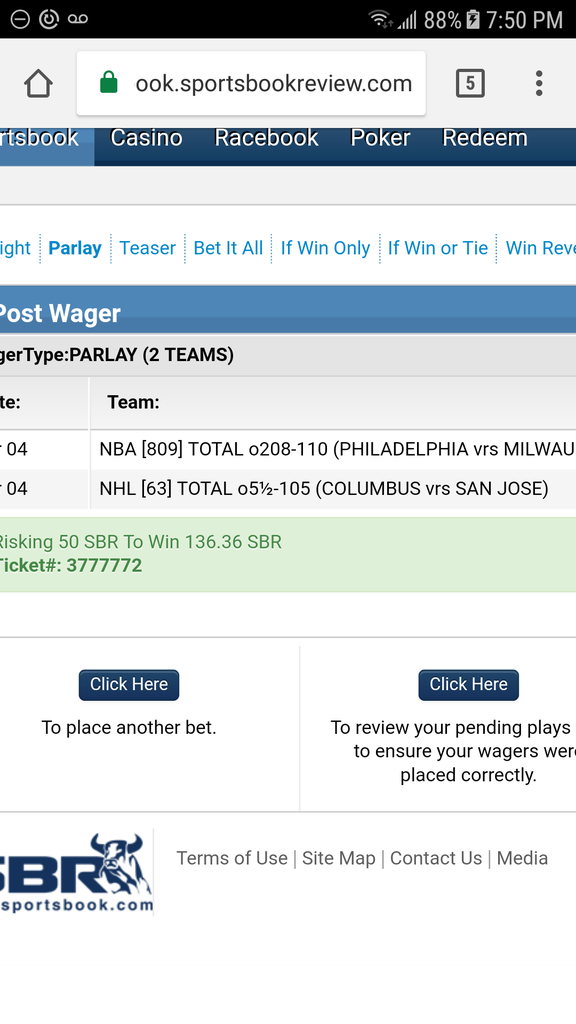The height and width of the screenshot is (1024, 576).
Task: Open the browser three-dot menu
Action: click(x=539, y=84)
